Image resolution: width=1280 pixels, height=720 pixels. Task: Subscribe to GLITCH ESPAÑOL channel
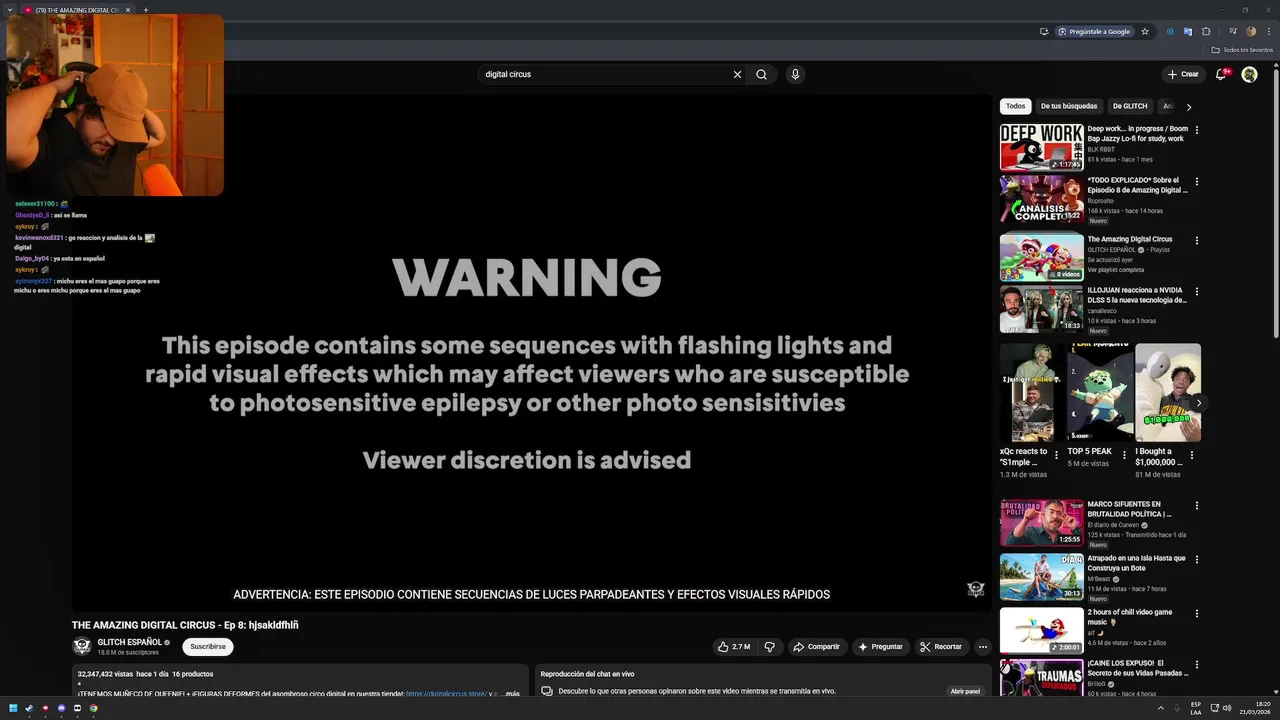(208, 647)
